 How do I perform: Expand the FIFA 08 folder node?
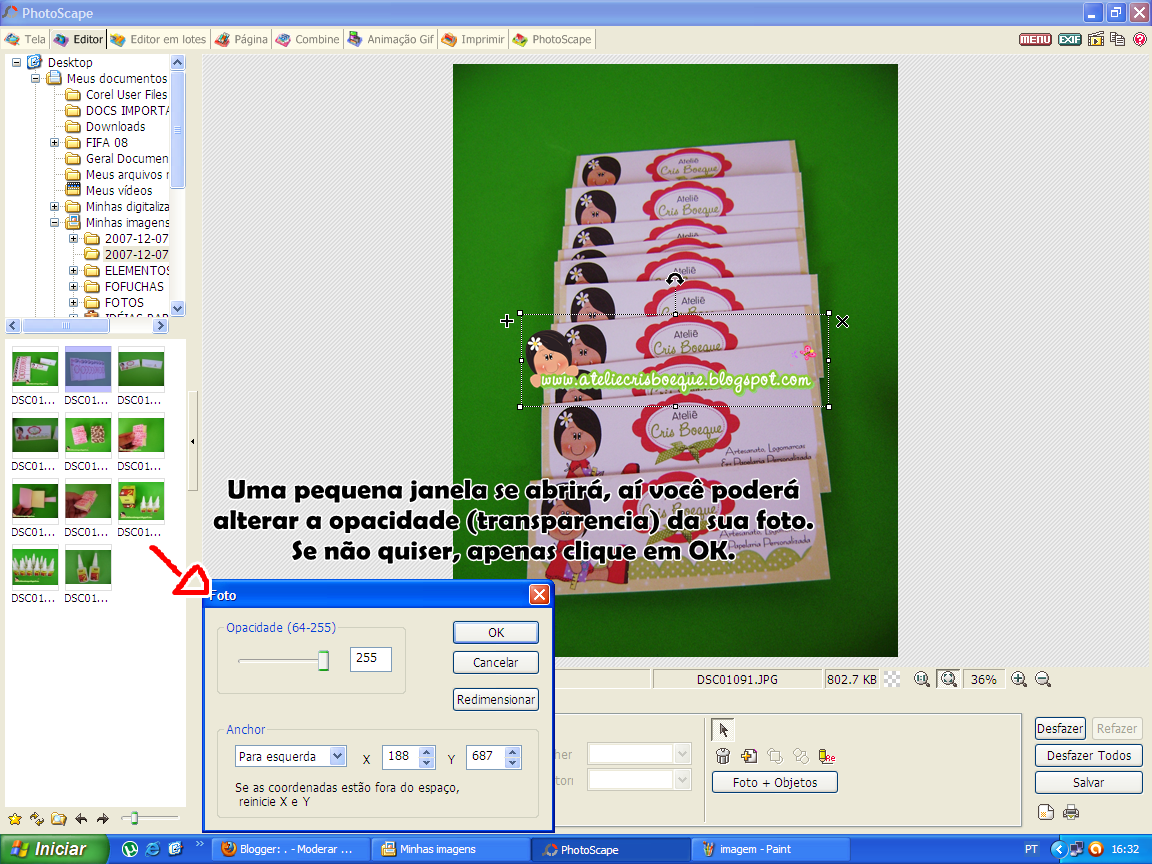(x=54, y=143)
